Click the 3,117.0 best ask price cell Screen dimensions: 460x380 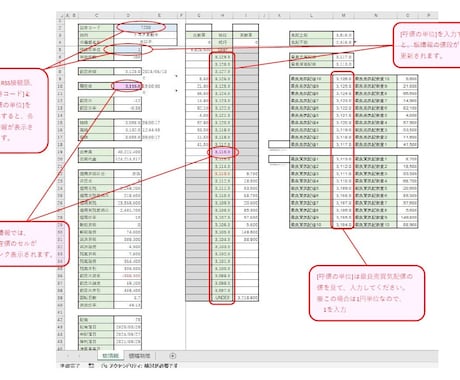point(343,144)
